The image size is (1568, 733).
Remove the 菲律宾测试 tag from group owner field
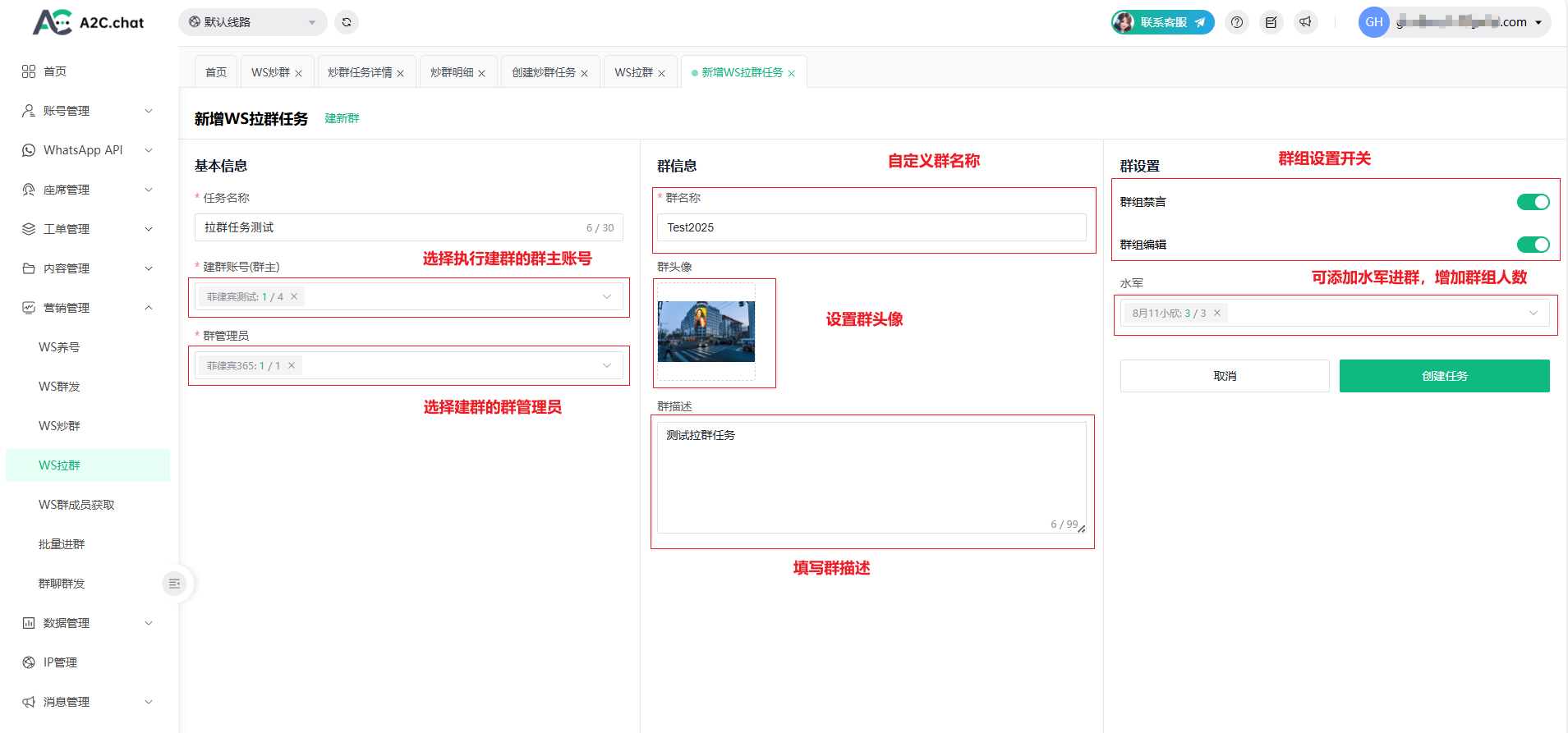point(294,296)
